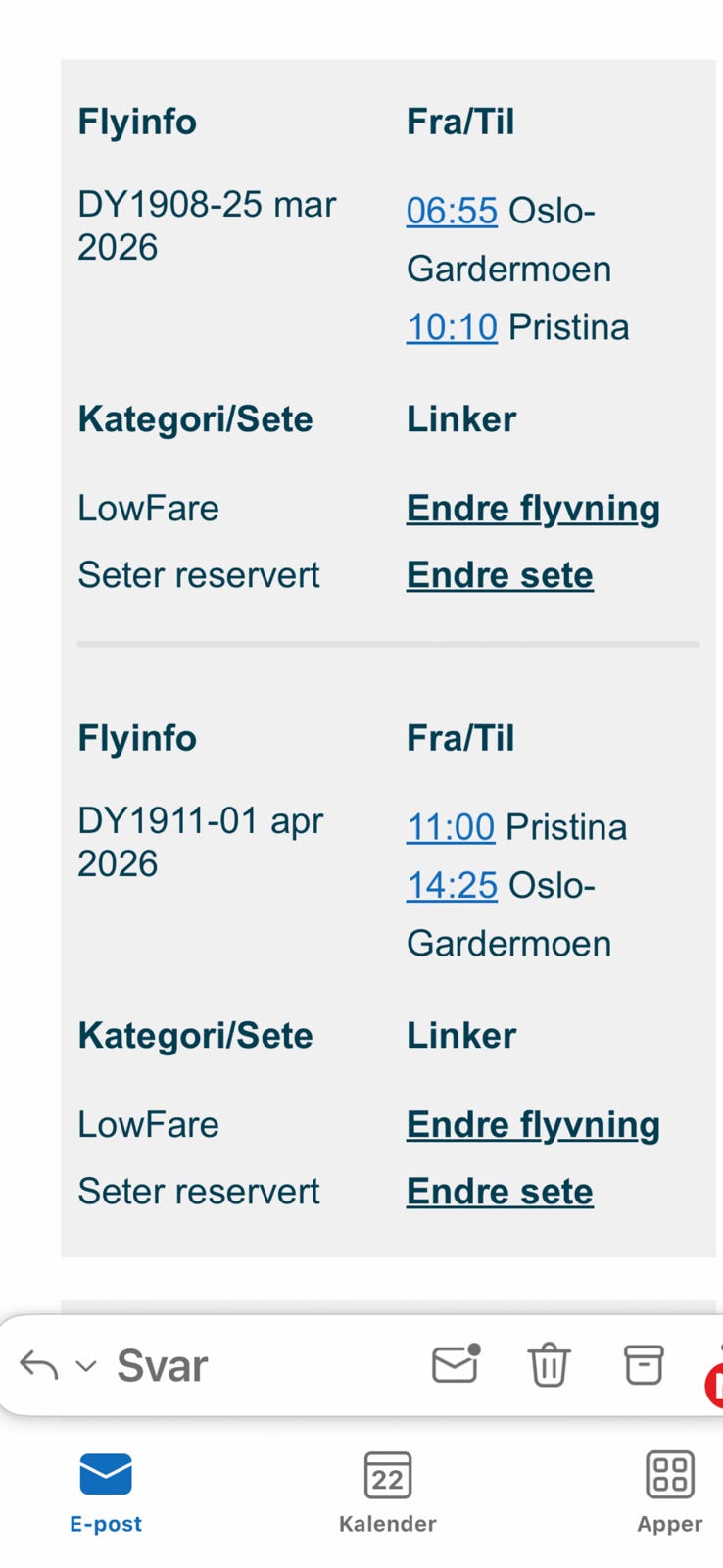Image resolution: width=723 pixels, height=1568 pixels.
Task: Switch to the Kalender tab
Action: [388, 1494]
